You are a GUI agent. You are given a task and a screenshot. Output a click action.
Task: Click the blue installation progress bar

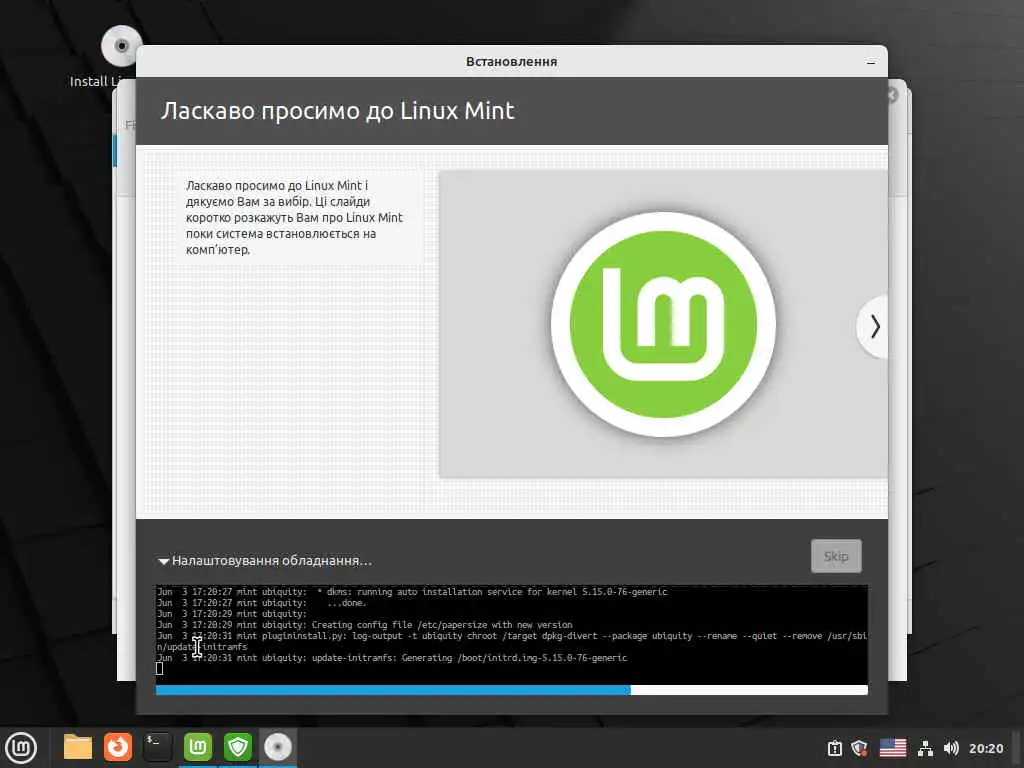(511, 690)
